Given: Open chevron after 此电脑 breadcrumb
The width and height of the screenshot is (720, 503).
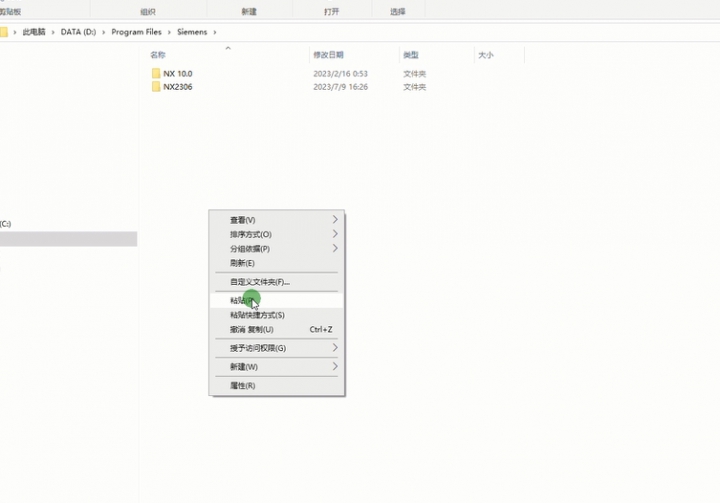Looking at the screenshot, I should point(53,32).
